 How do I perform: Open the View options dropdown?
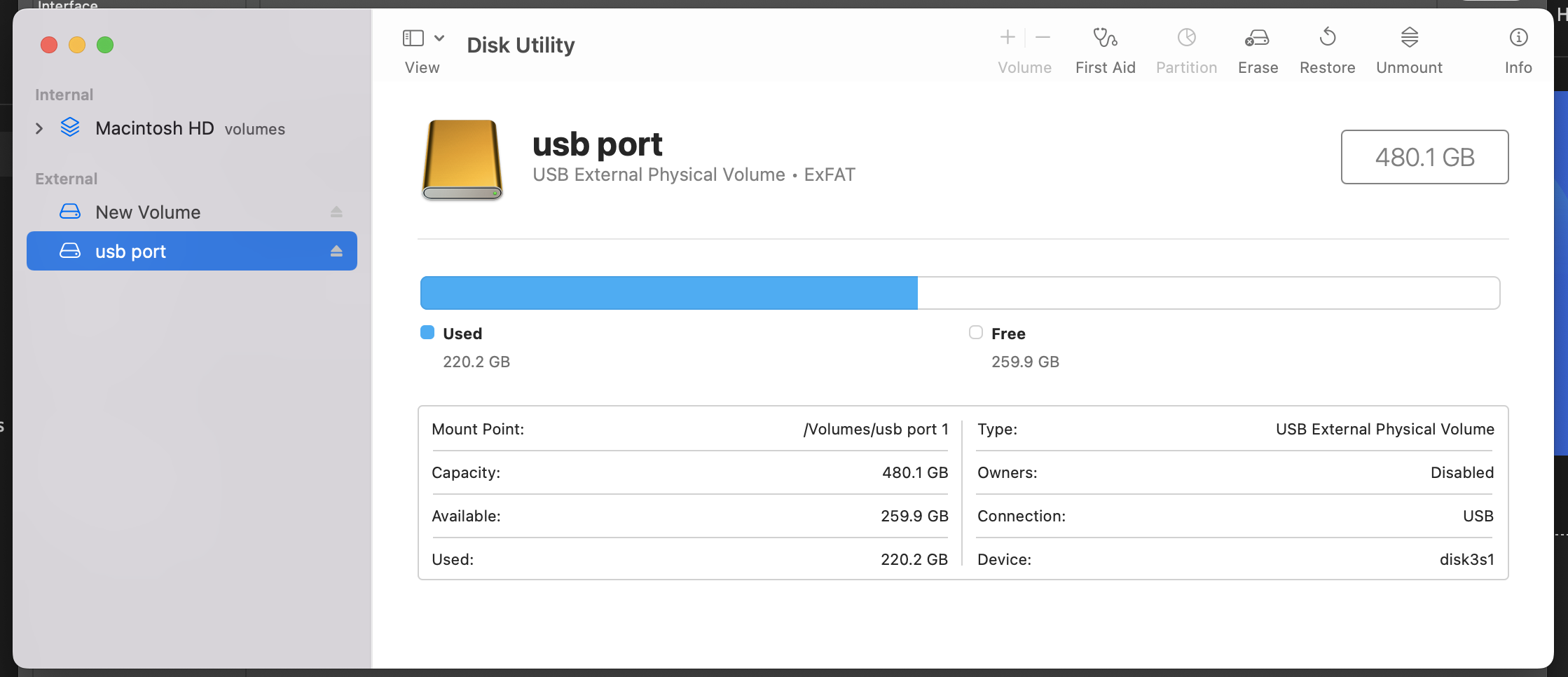(x=440, y=37)
